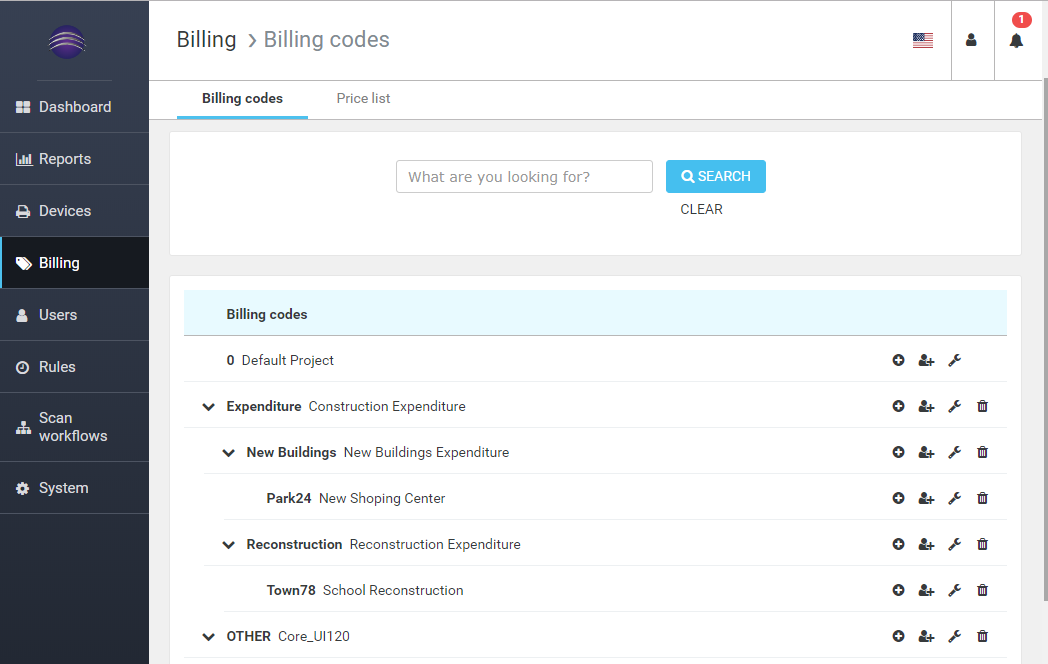
Task: Delete the OTHER Core_UI120 billing code
Action: [x=982, y=636]
